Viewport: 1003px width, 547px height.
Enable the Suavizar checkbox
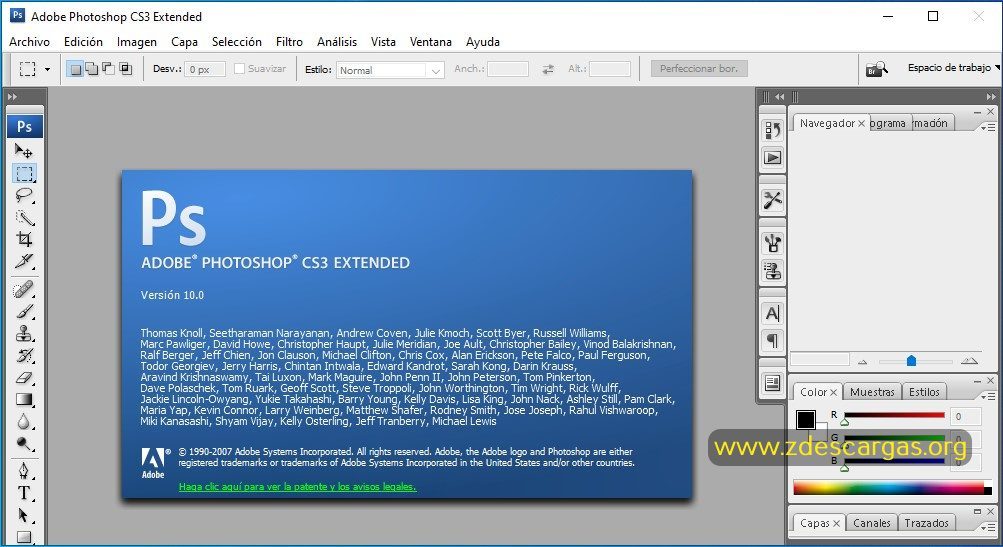239,68
